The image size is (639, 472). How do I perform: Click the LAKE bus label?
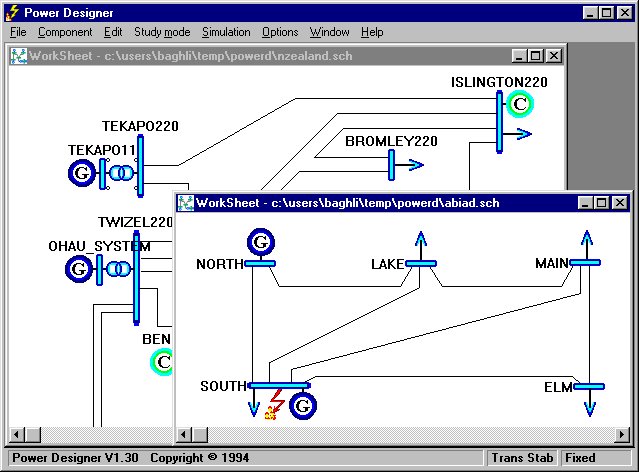(388, 264)
